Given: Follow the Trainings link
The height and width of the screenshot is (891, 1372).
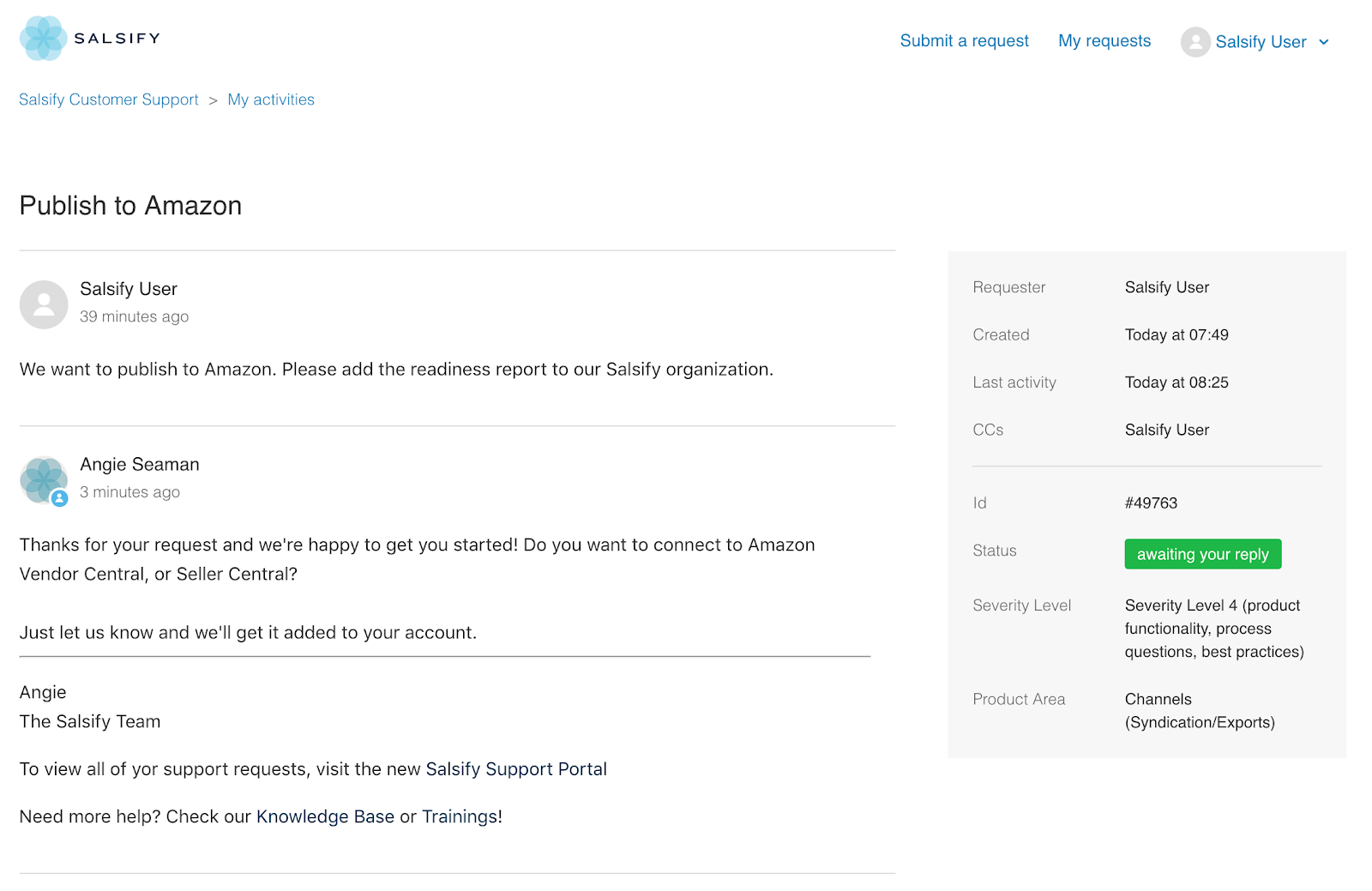Looking at the screenshot, I should tap(459, 816).
